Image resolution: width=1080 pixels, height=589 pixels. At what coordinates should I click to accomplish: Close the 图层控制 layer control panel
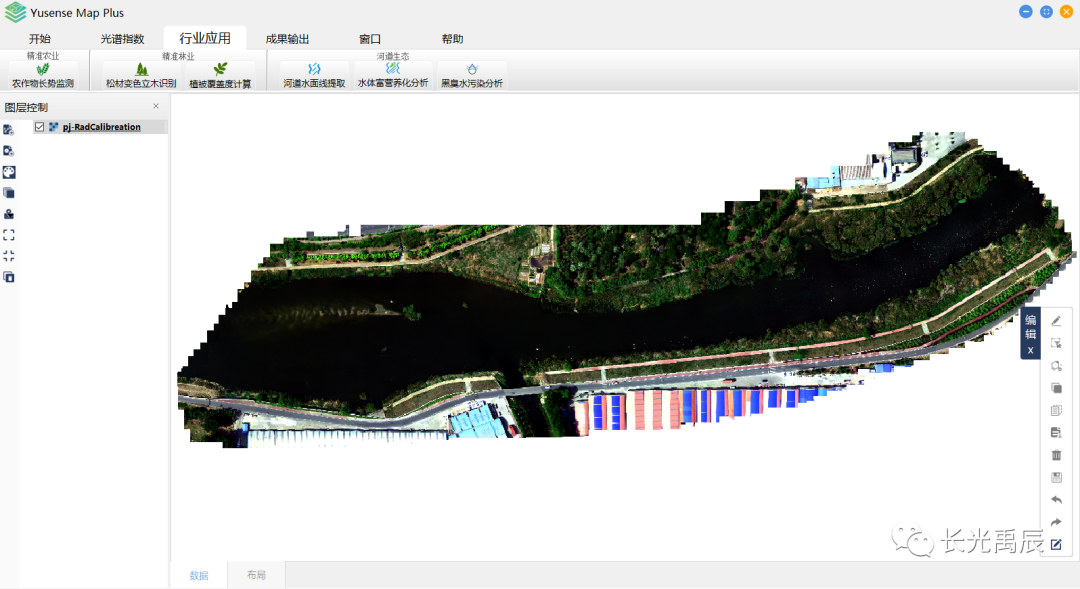[x=156, y=106]
